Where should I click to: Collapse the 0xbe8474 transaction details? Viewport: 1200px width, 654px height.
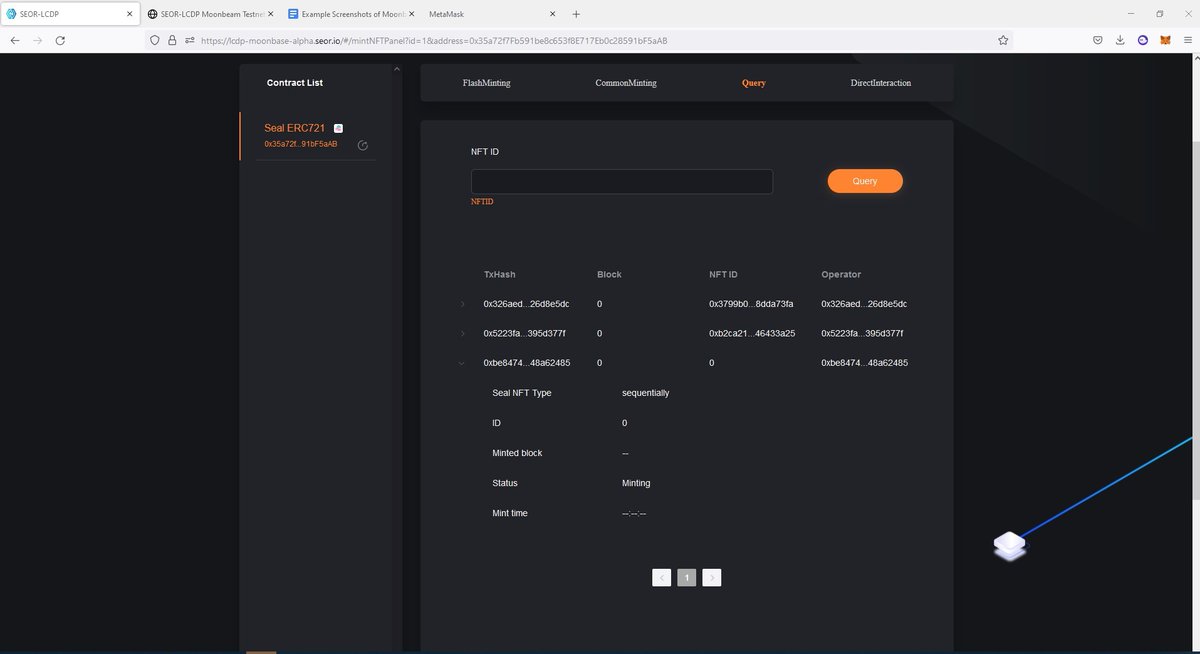pyautogui.click(x=463, y=363)
